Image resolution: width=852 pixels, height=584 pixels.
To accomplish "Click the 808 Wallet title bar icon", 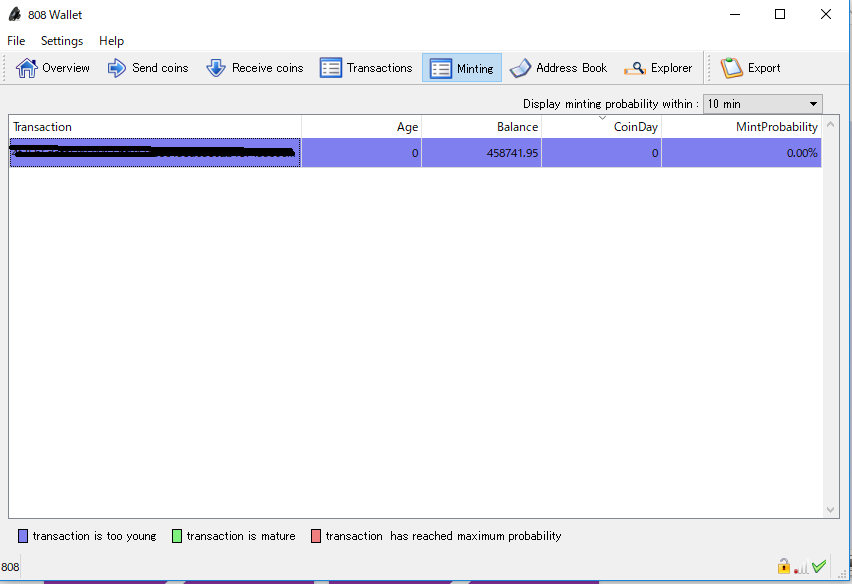I will 15,14.
